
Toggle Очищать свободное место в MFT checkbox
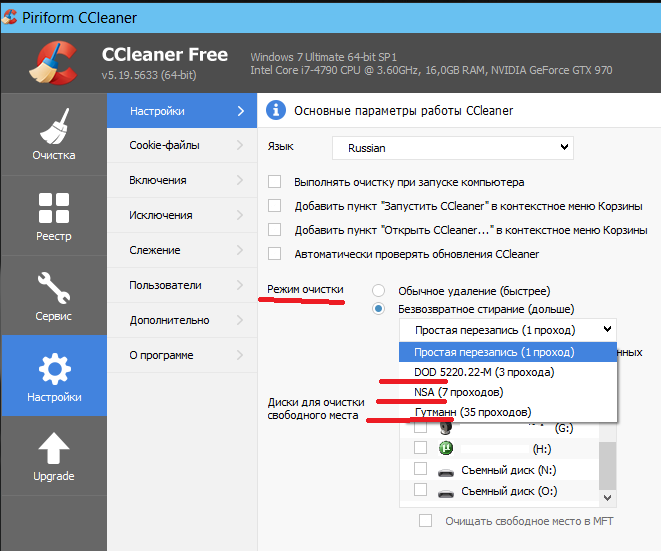425,521
